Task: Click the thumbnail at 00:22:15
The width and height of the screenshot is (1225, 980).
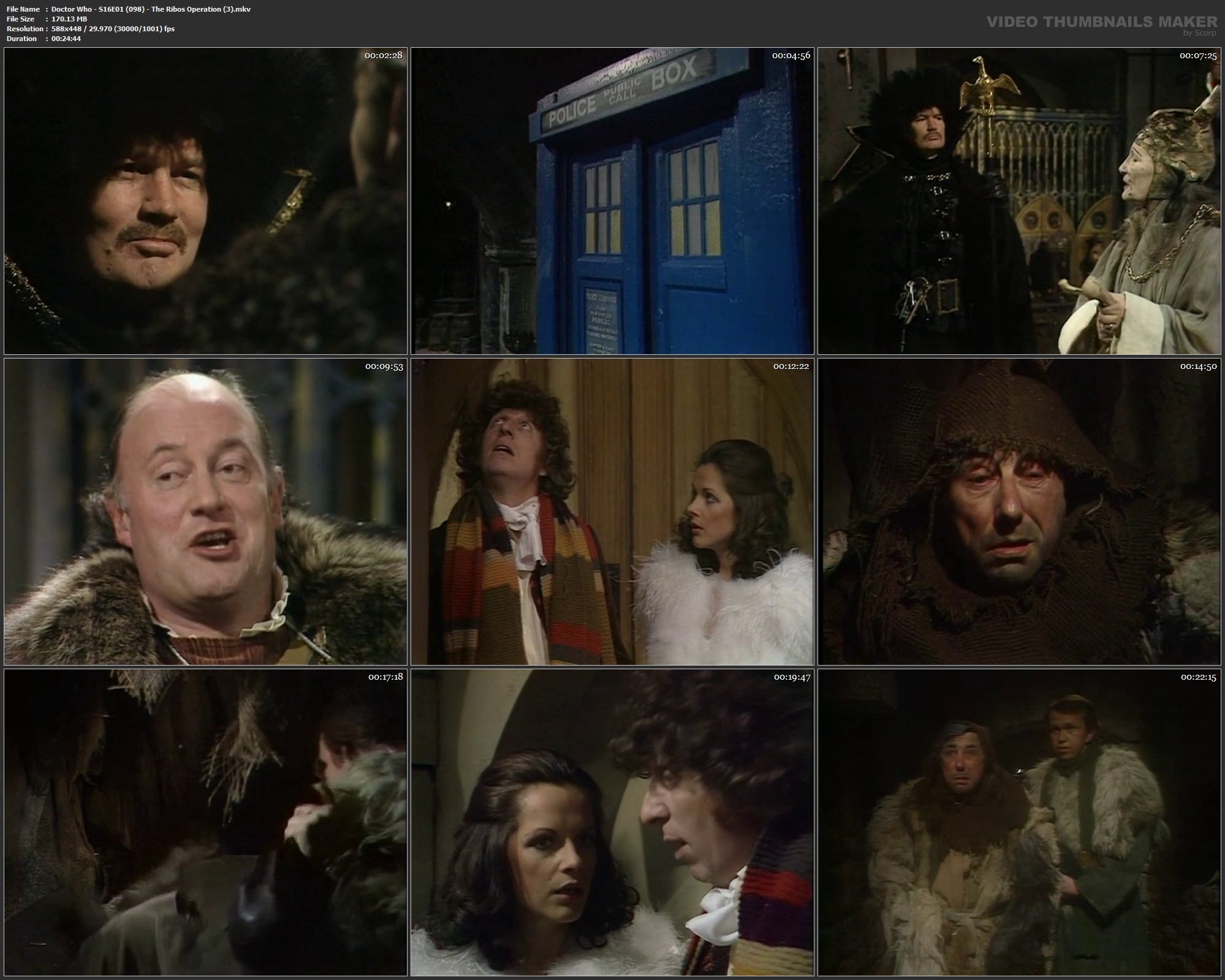Action: (x=1019, y=822)
